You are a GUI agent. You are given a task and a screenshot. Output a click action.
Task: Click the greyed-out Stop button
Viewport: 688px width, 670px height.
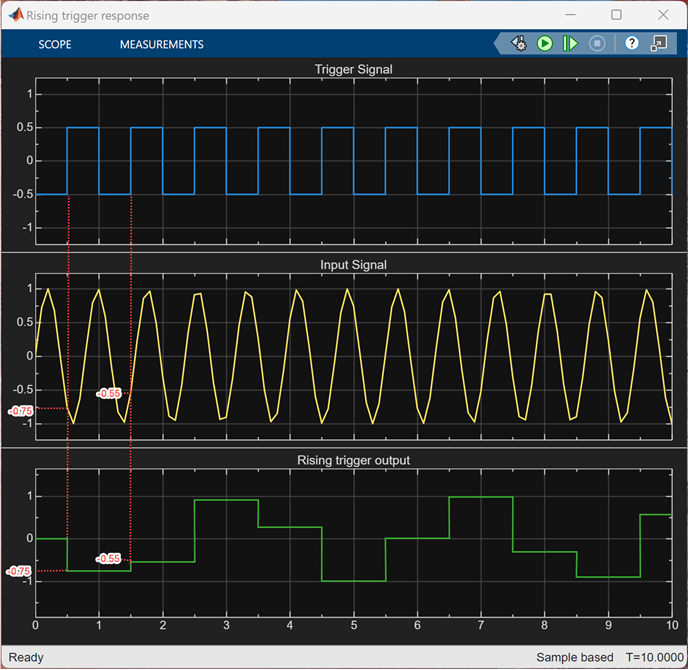[596, 44]
